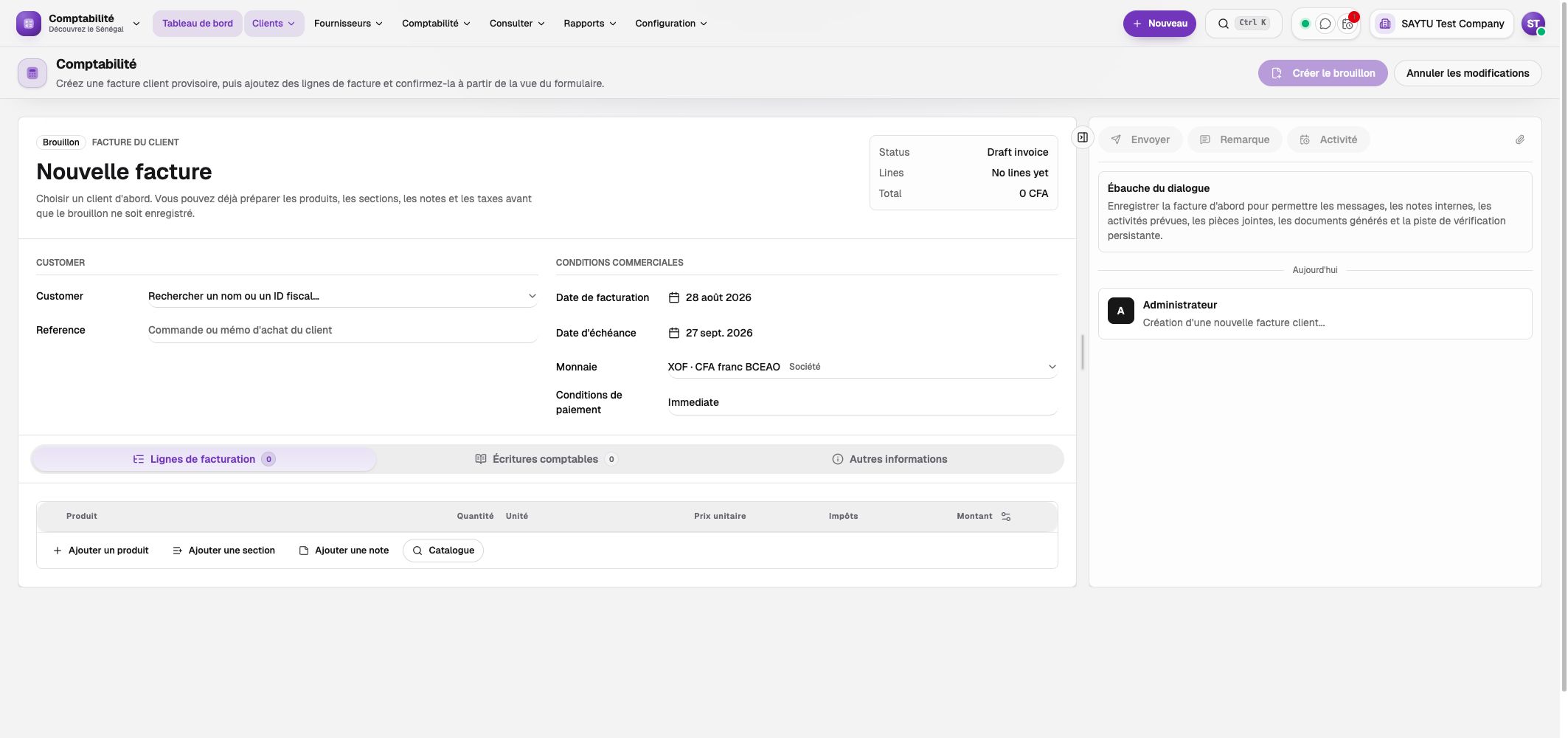
Task: Open the Monnaie currency dropdown
Action: [x=862, y=367]
